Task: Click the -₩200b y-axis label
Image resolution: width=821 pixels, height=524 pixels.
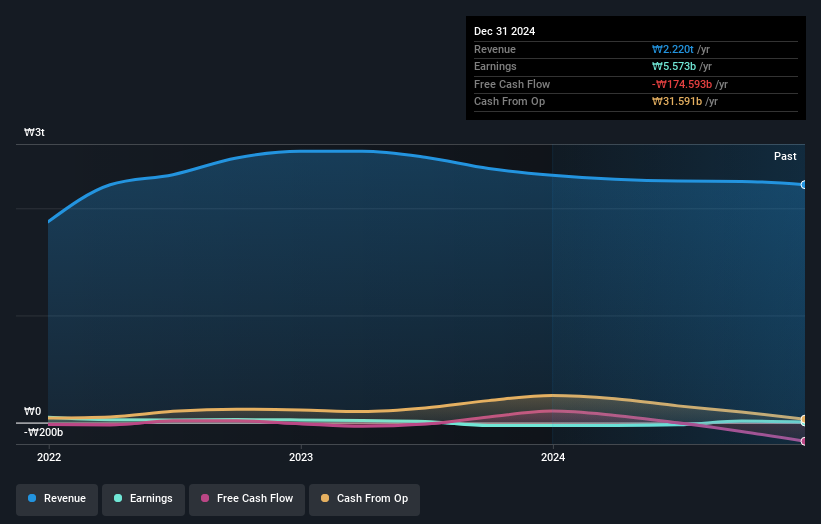Action: point(43,432)
